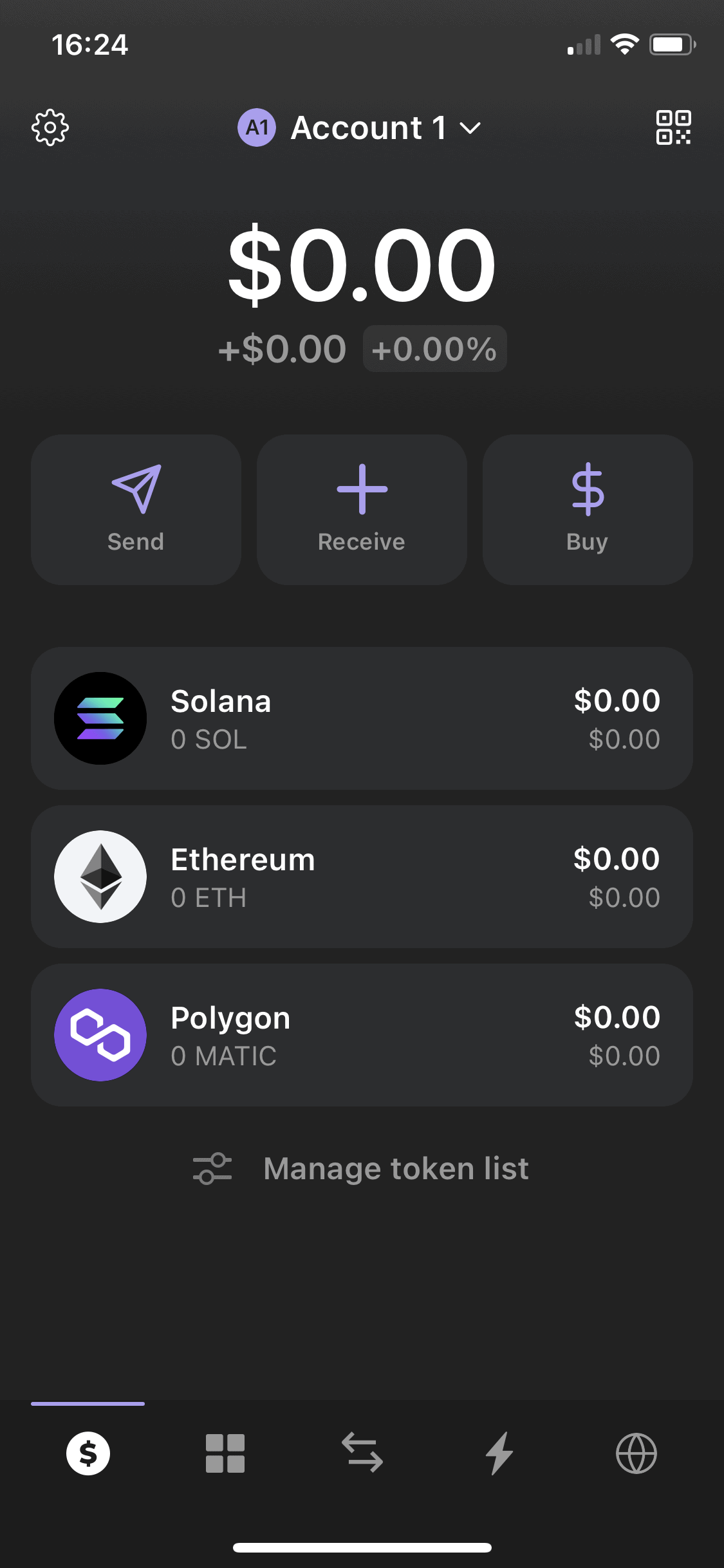Tap the Ethereum token logo

point(100,877)
